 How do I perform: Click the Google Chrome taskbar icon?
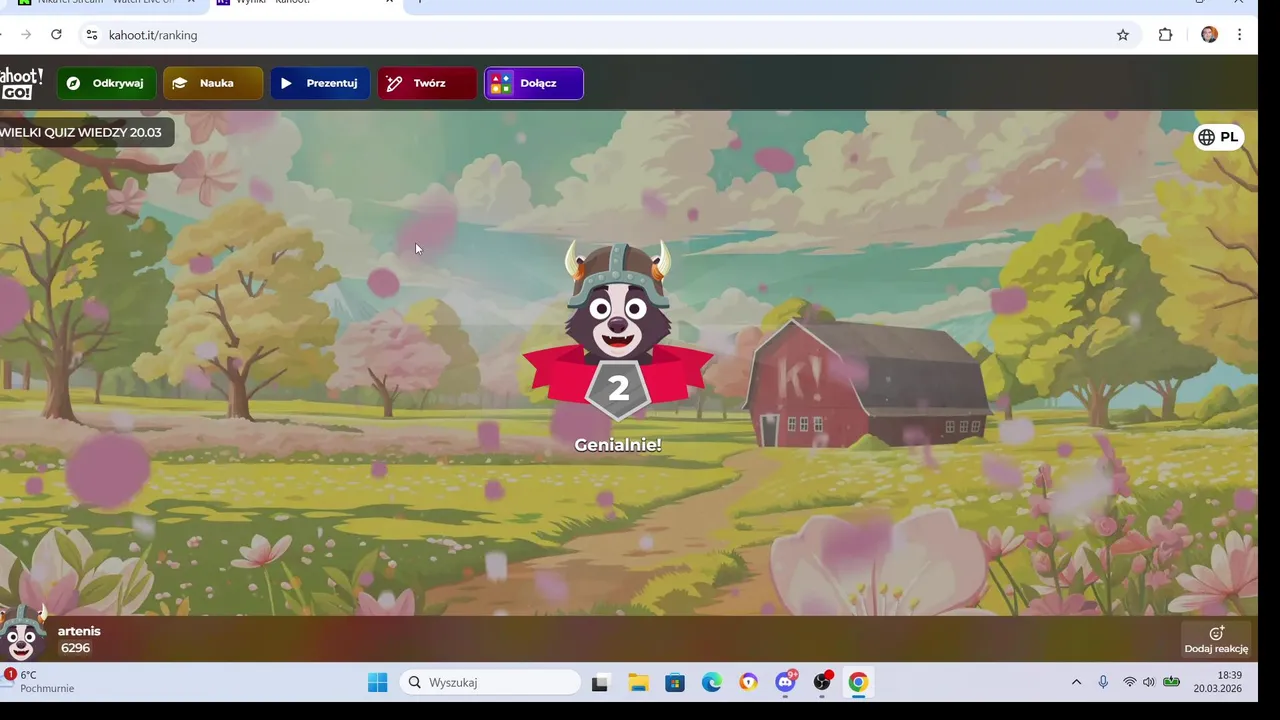coord(858,683)
